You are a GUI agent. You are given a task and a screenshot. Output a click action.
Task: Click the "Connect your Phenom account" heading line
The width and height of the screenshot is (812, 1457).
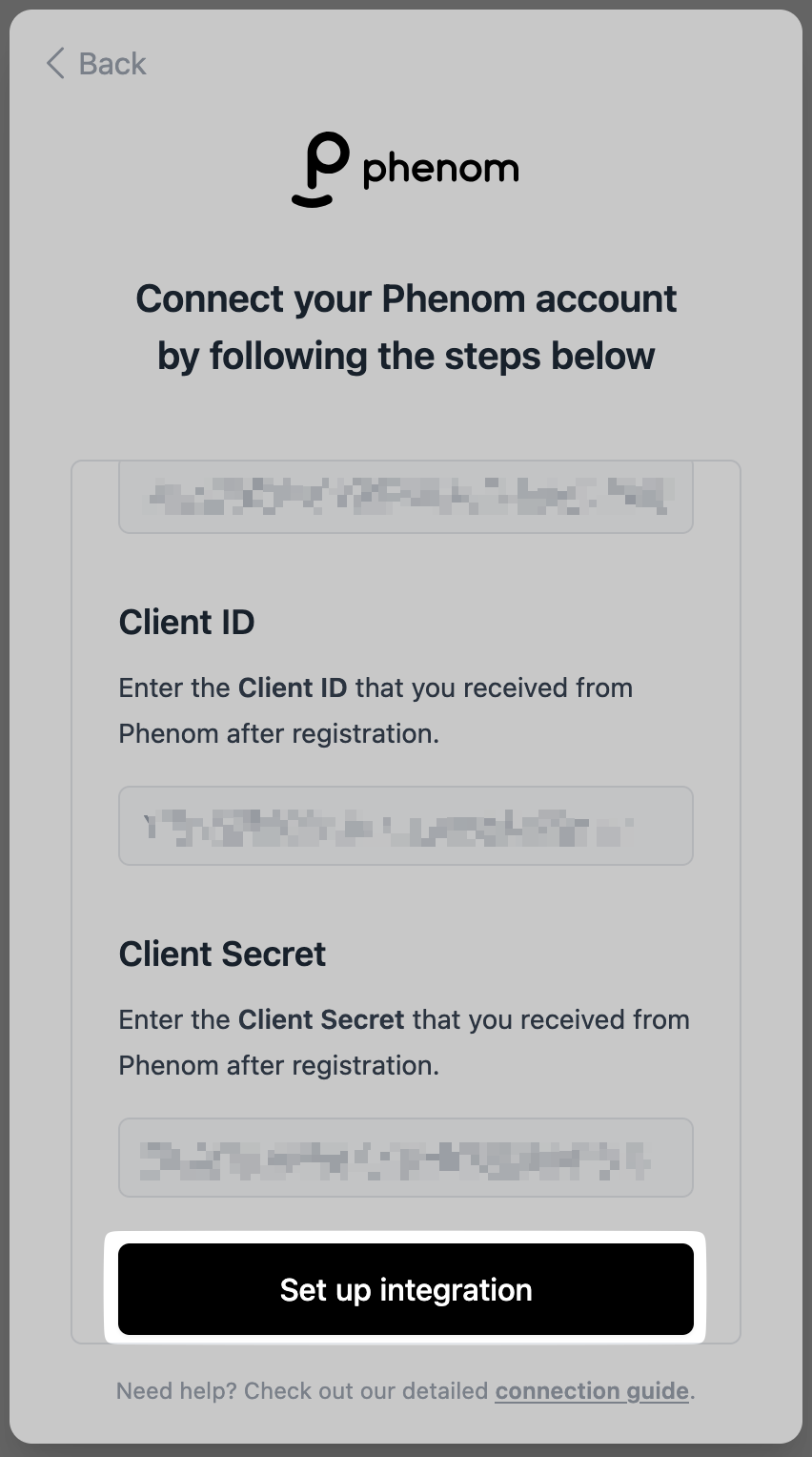point(406,298)
